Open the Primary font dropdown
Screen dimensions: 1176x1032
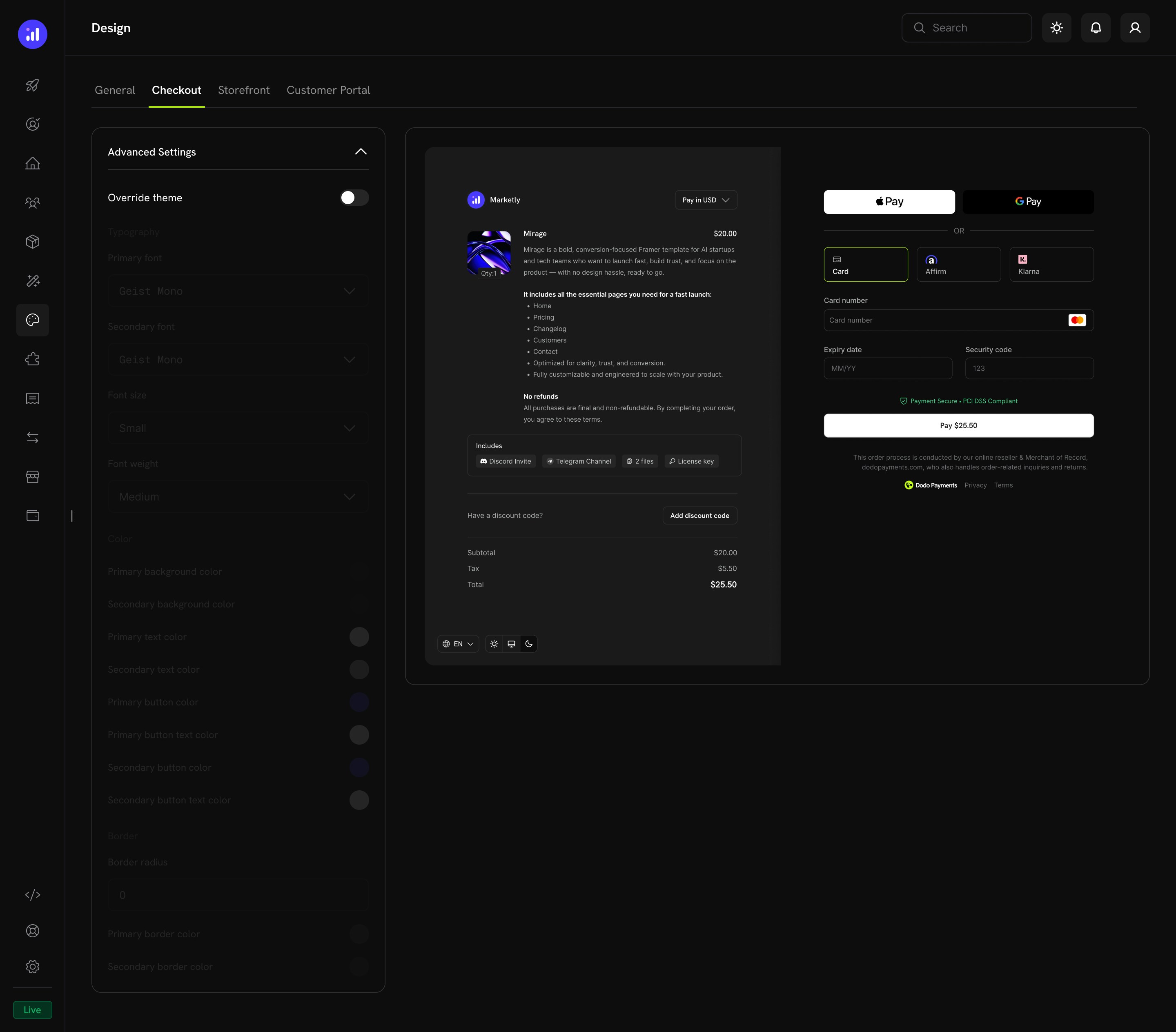click(x=238, y=291)
